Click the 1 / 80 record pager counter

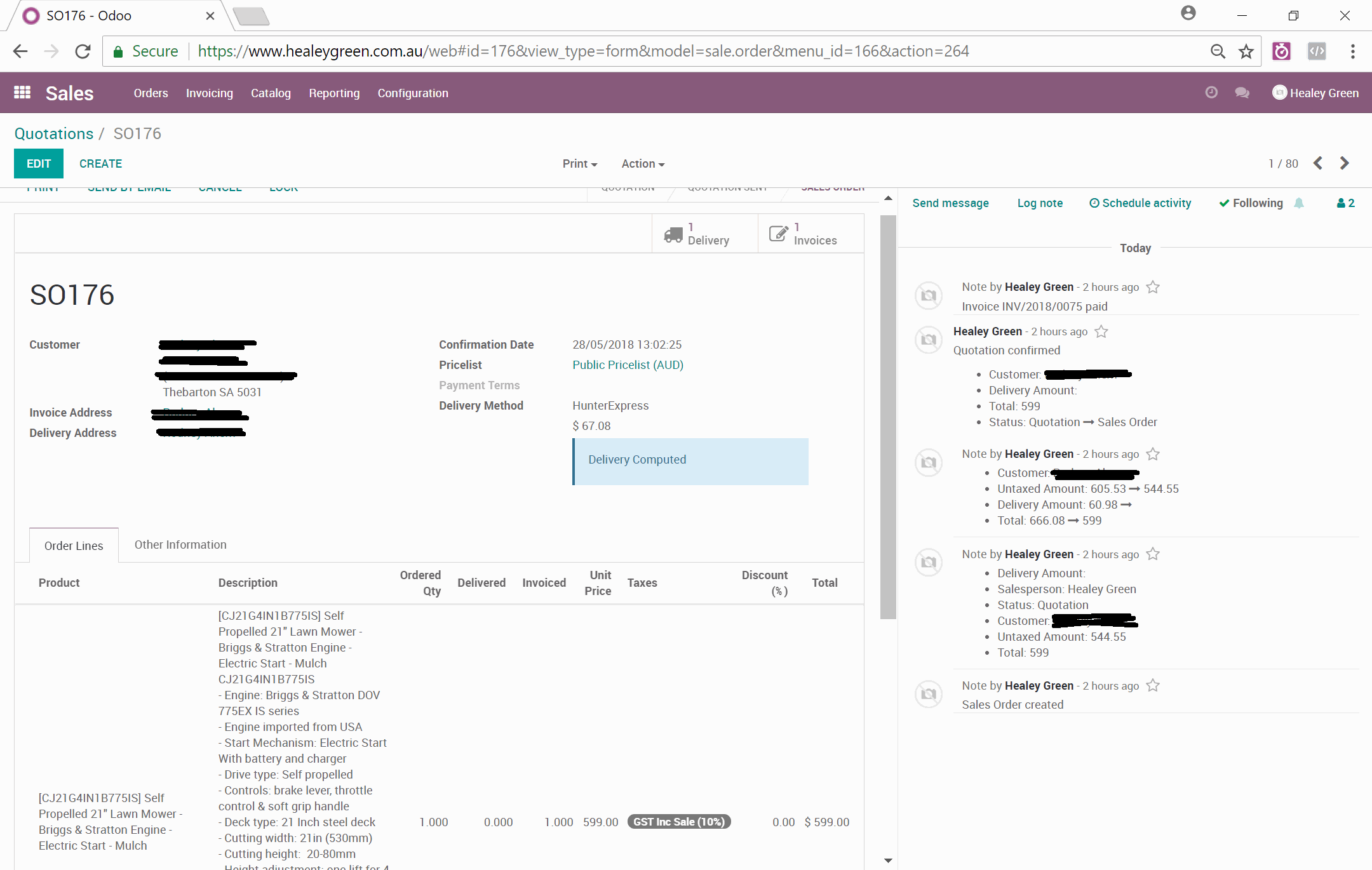1283,164
